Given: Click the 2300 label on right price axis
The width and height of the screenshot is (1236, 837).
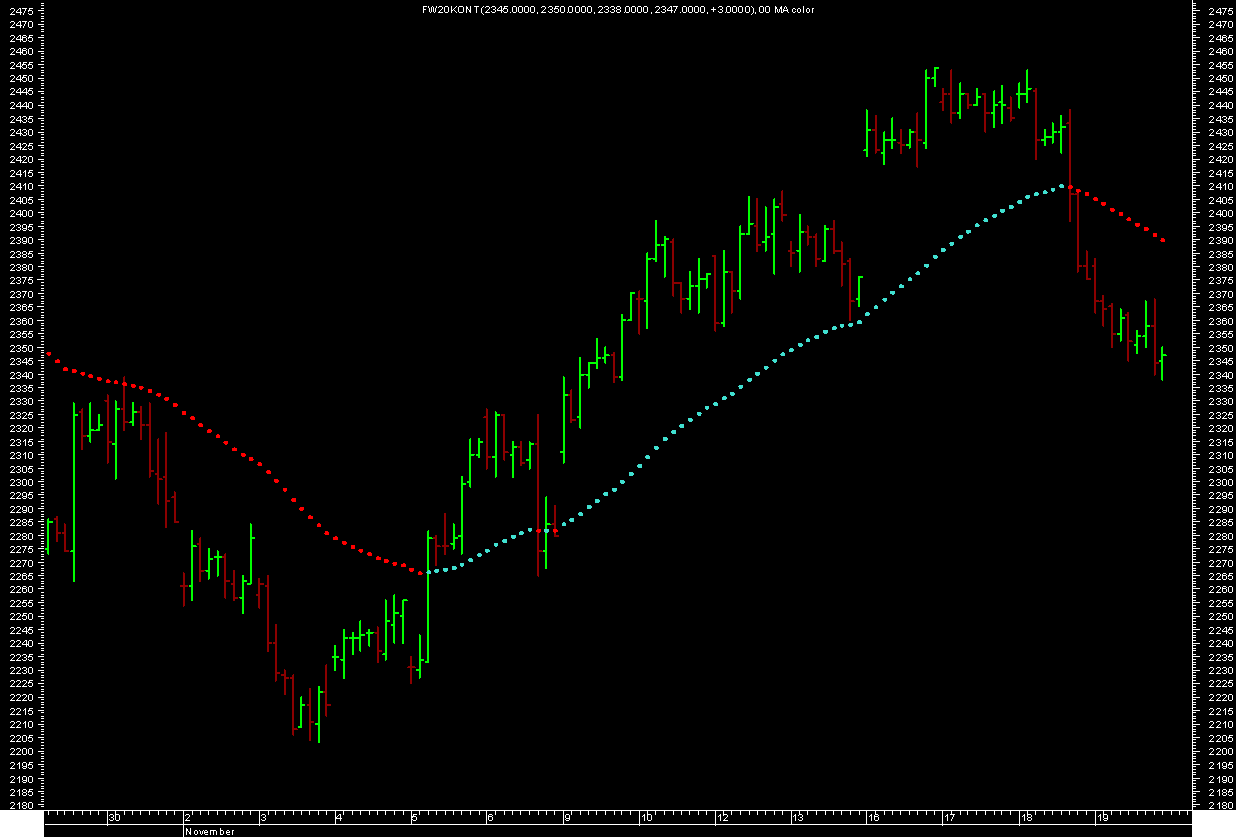Looking at the screenshot, I should coord(1219,482).
